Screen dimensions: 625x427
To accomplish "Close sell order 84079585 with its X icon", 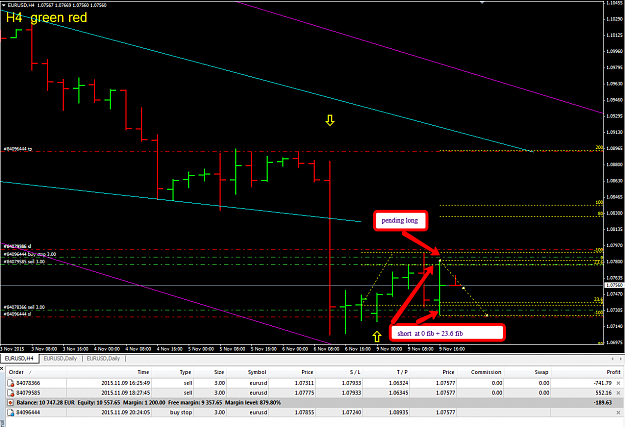I will tap(618, 393).
